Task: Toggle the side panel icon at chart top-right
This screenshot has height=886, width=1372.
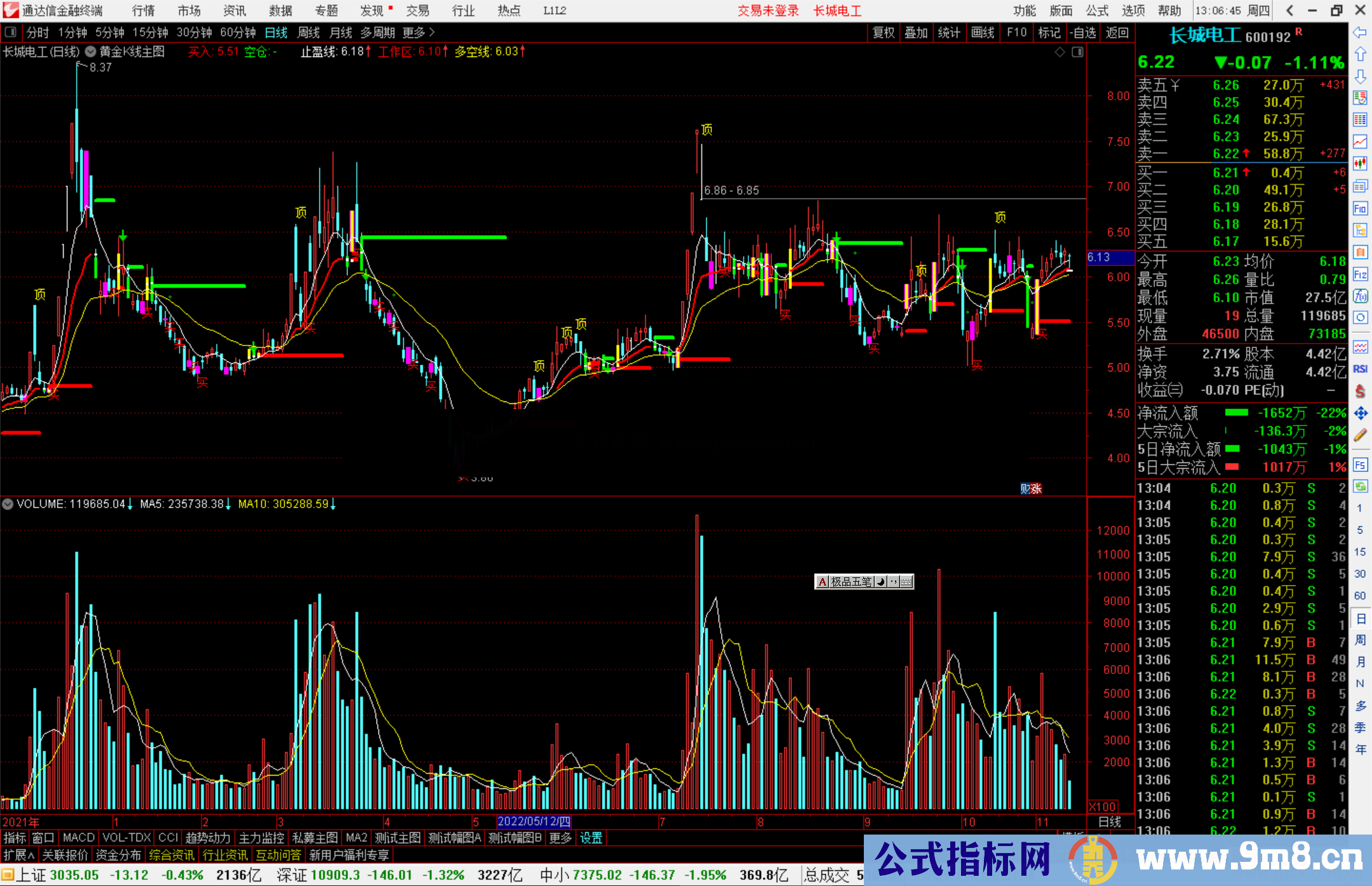Action: point(1077,52)
